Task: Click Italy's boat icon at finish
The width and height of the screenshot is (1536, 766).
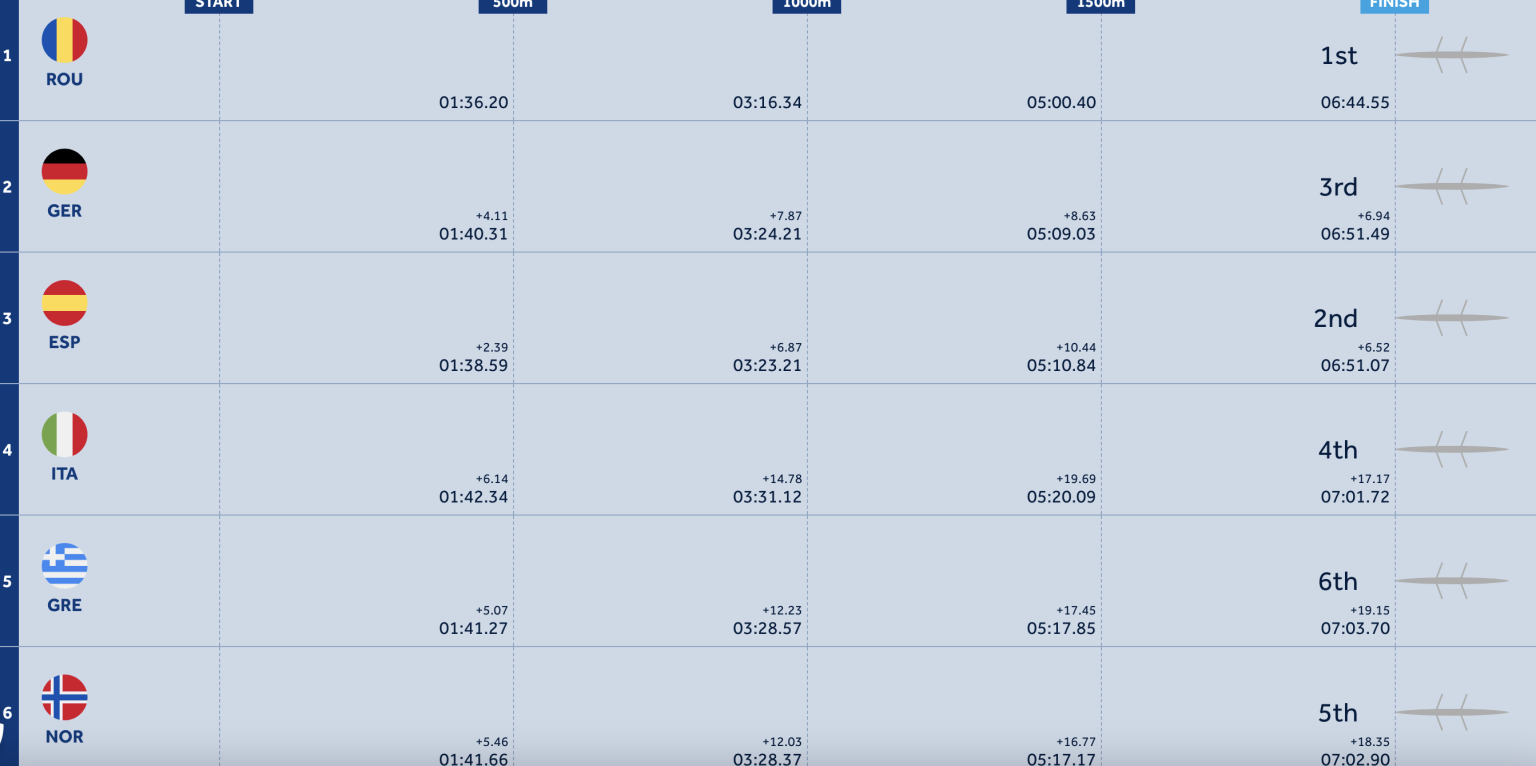Action: pos(1451,450)
